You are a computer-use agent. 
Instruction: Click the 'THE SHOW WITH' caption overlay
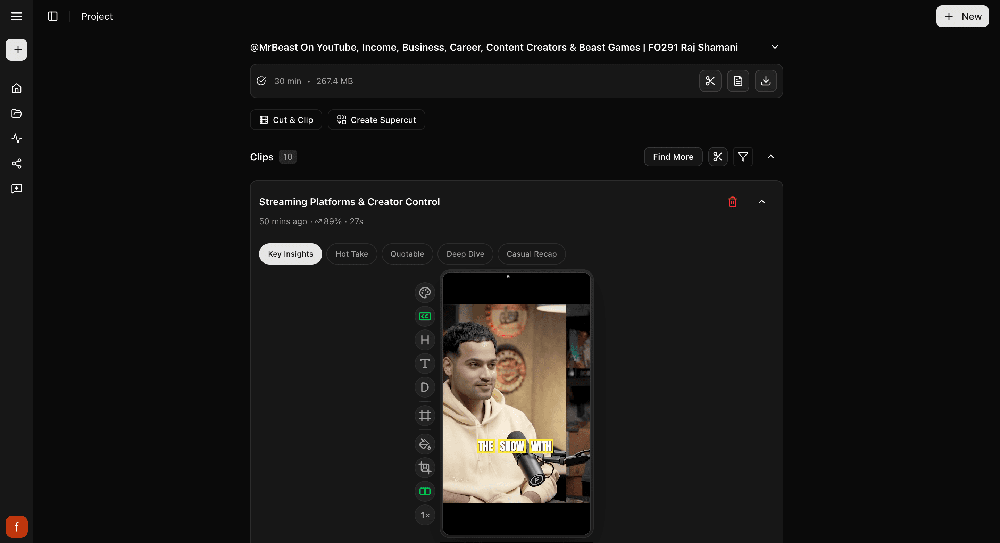(515, 446)
